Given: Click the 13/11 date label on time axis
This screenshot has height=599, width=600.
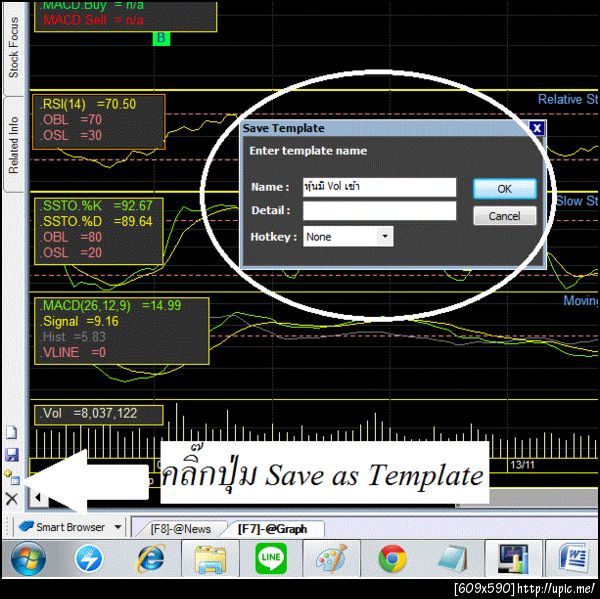Looking at the screenshot, I should click(x=522, y=465).
